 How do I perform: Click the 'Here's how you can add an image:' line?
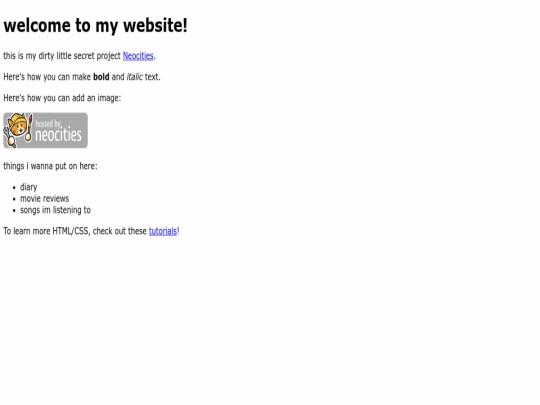[x=62, y=98]
